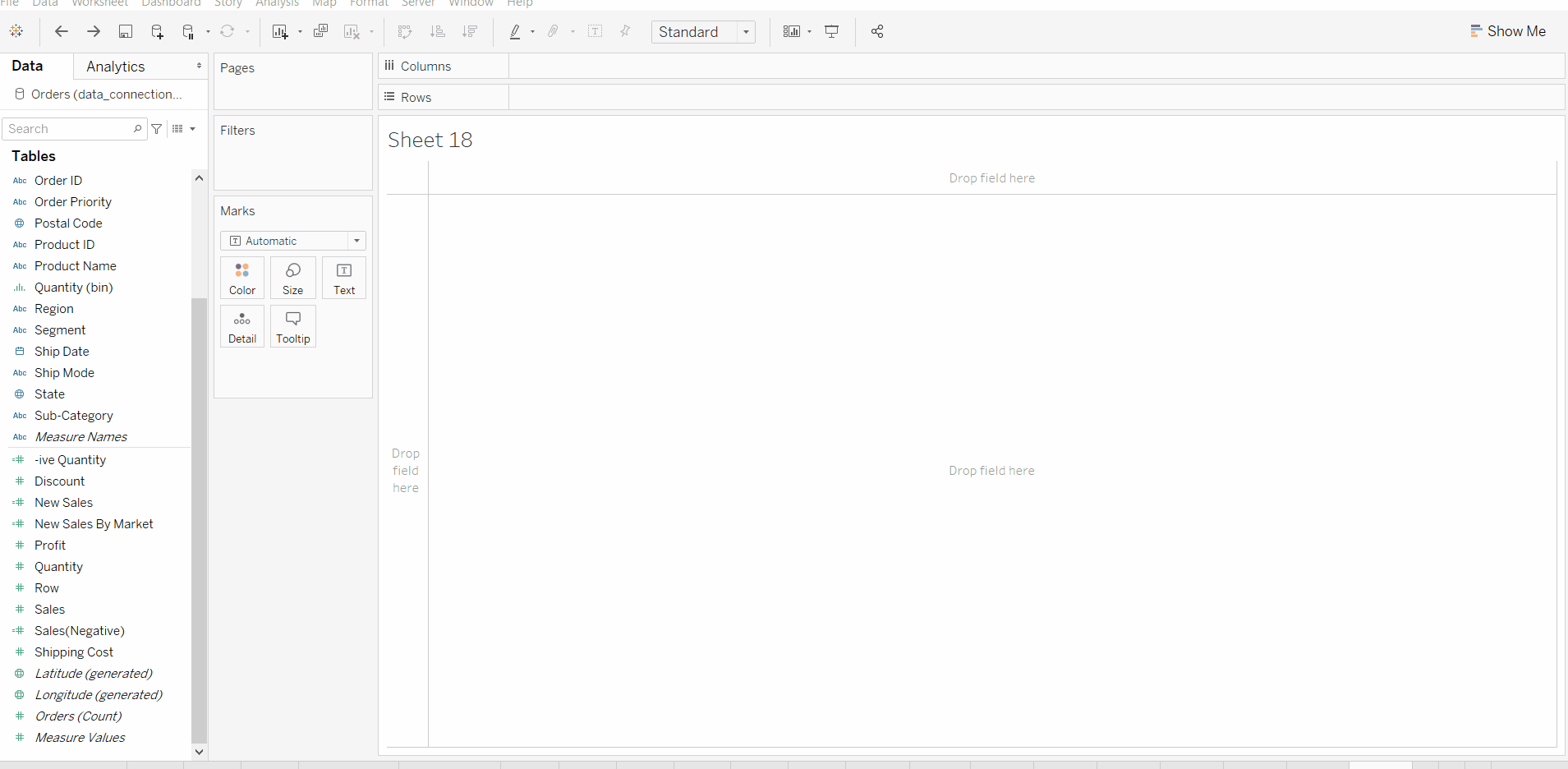Click the filter funnel icon beside Search

point(157,129)
